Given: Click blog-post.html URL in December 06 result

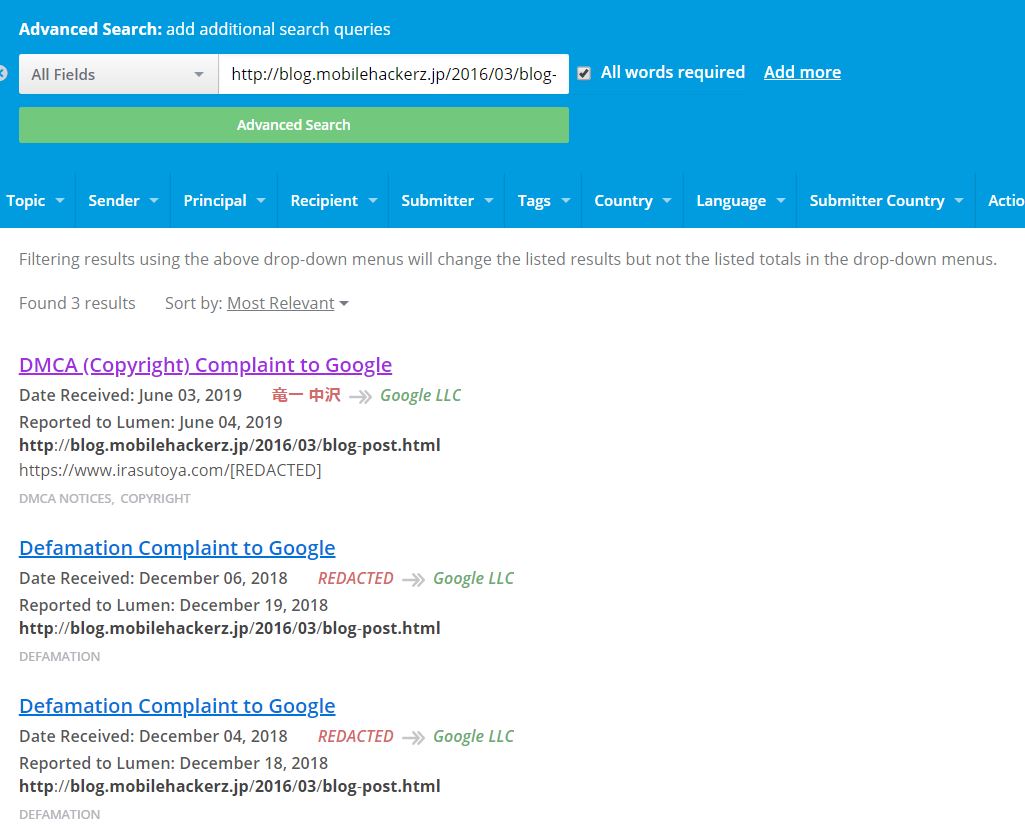Looking at the screenshot, I should (229, 628).
